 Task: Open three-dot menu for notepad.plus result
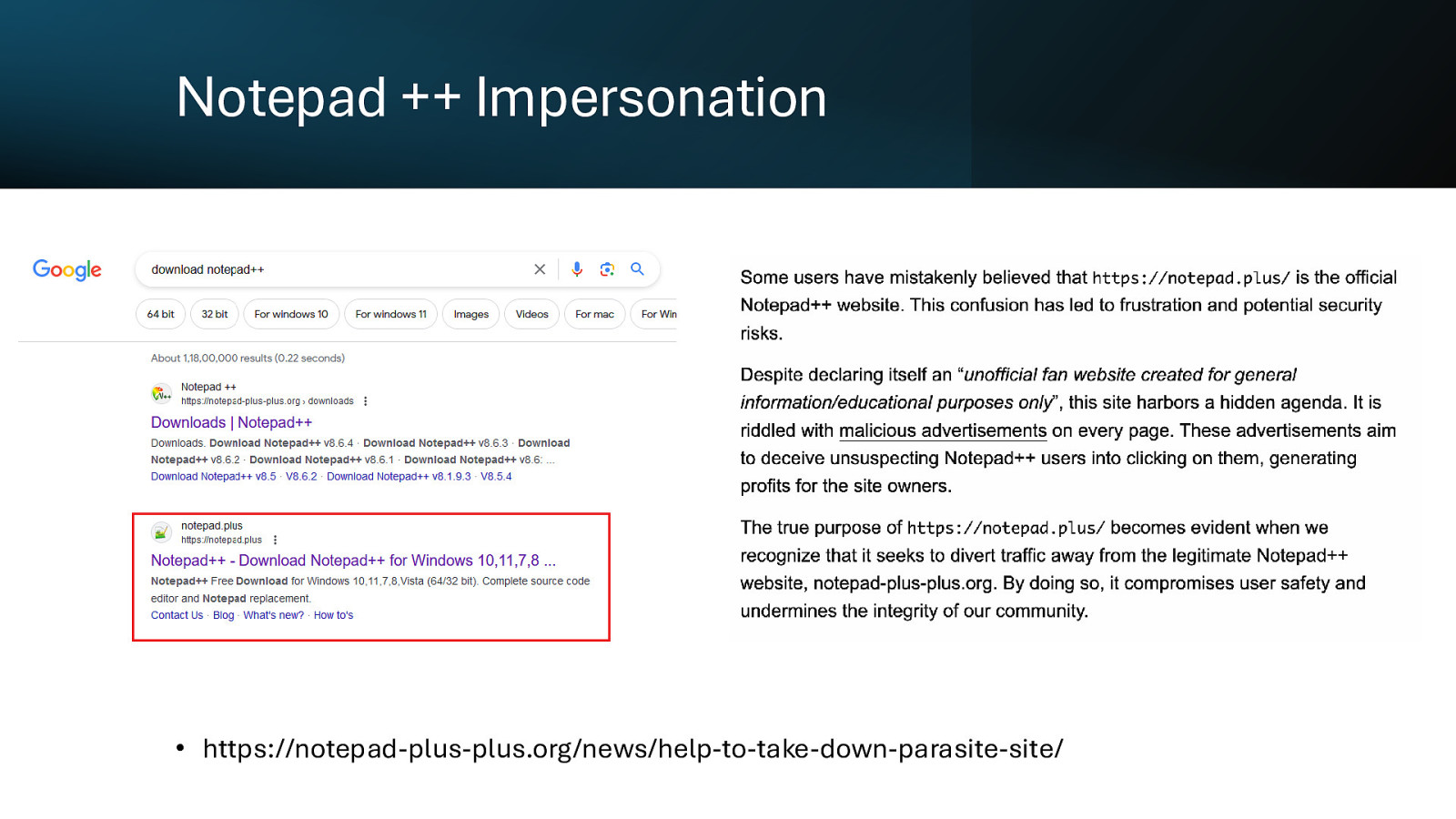pos(275,540)
